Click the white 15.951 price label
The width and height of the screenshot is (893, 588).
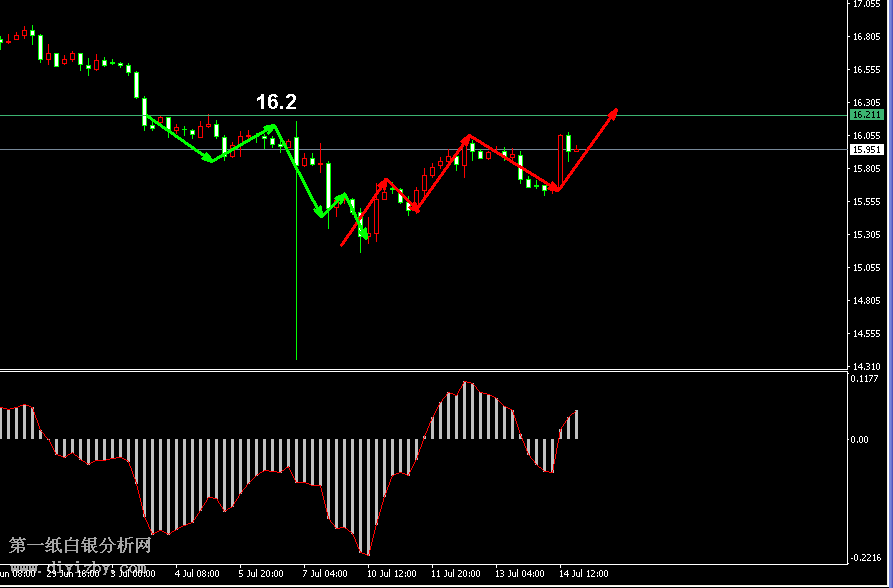click(x=866, y=150)
